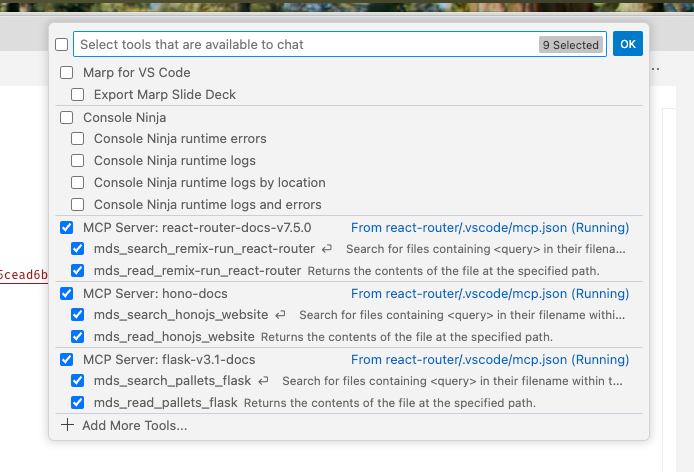Disable MCP Server react-router-docs-v7.5.0 checkbox
Image resolution: width=694 pixels, height=472 pixels.
pyautogui.click(x=67, y=227)
